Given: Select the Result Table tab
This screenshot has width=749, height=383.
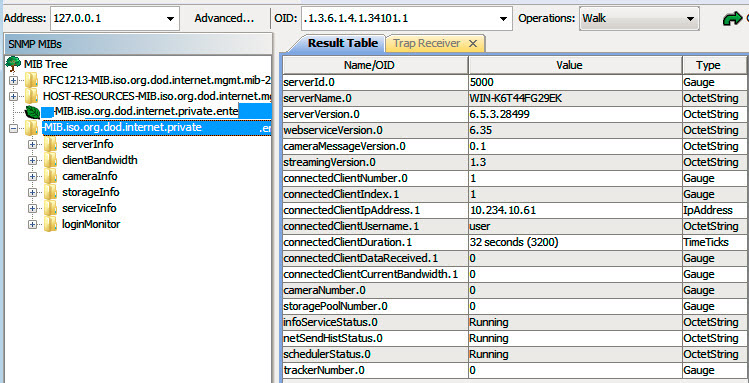Looking at the screenshot, I should coord(342,43).
